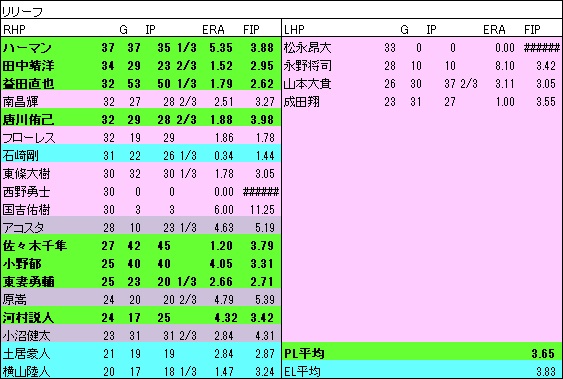563x379 pixels.
Task: Click 南昌輝 ERA value 2.51
Action: 224,102
